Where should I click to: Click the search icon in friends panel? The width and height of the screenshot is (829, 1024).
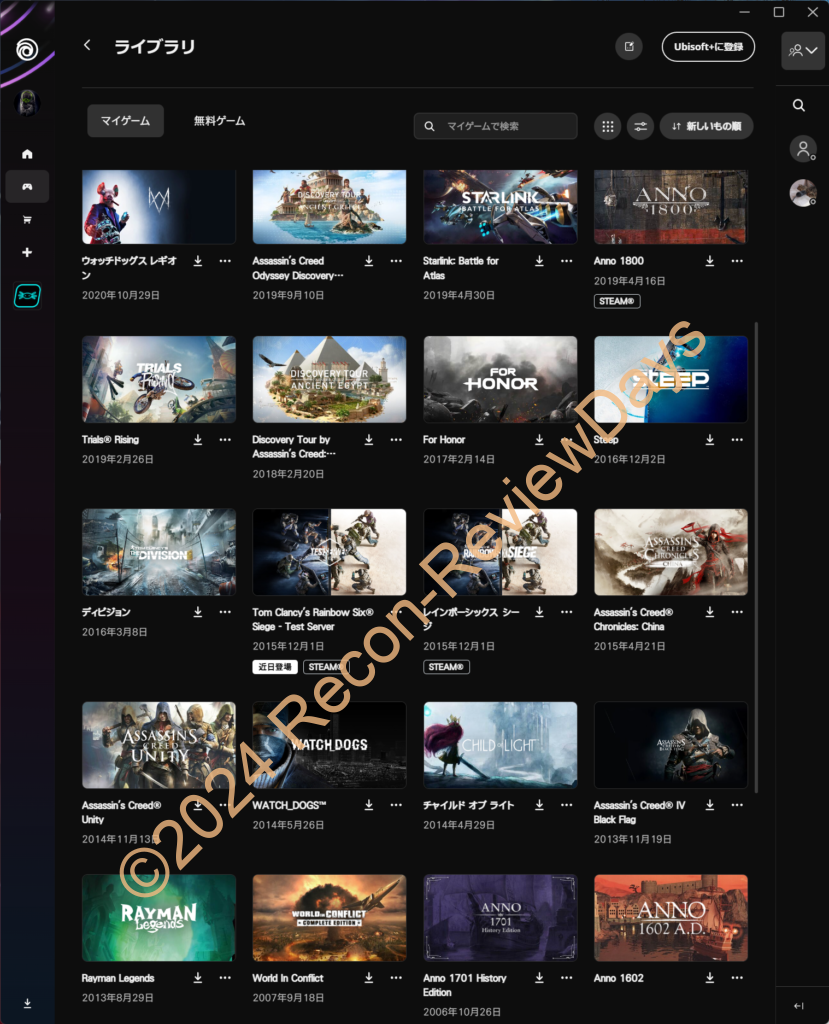click(799, 105)
